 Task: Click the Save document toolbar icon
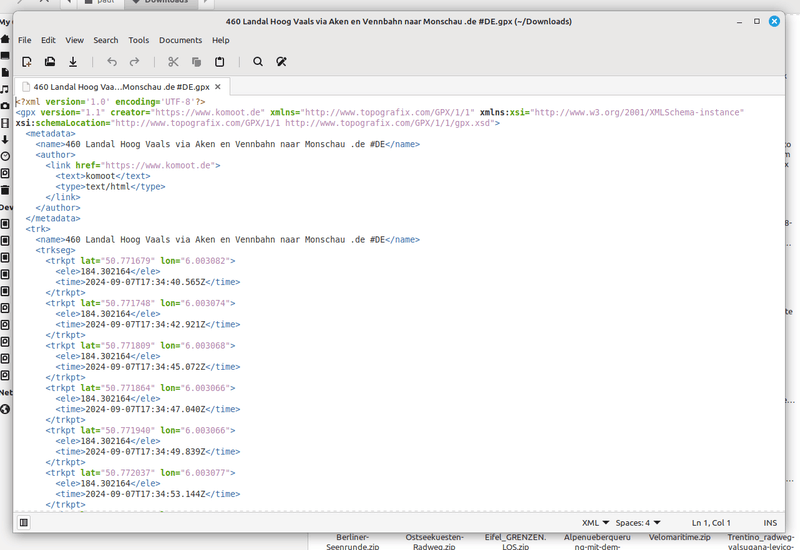(73, 62)
